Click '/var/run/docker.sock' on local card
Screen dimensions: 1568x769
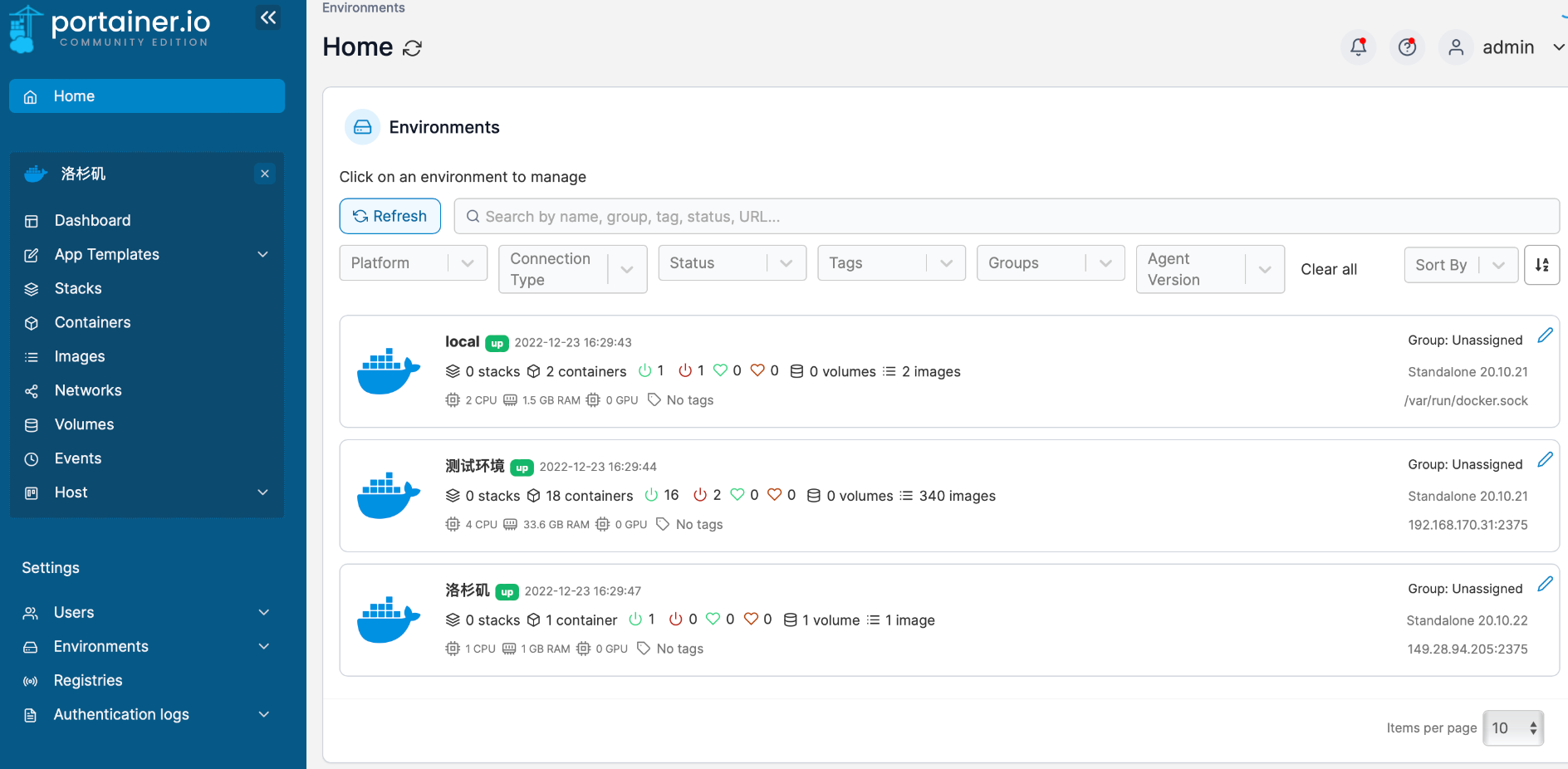pos(1466,400)
